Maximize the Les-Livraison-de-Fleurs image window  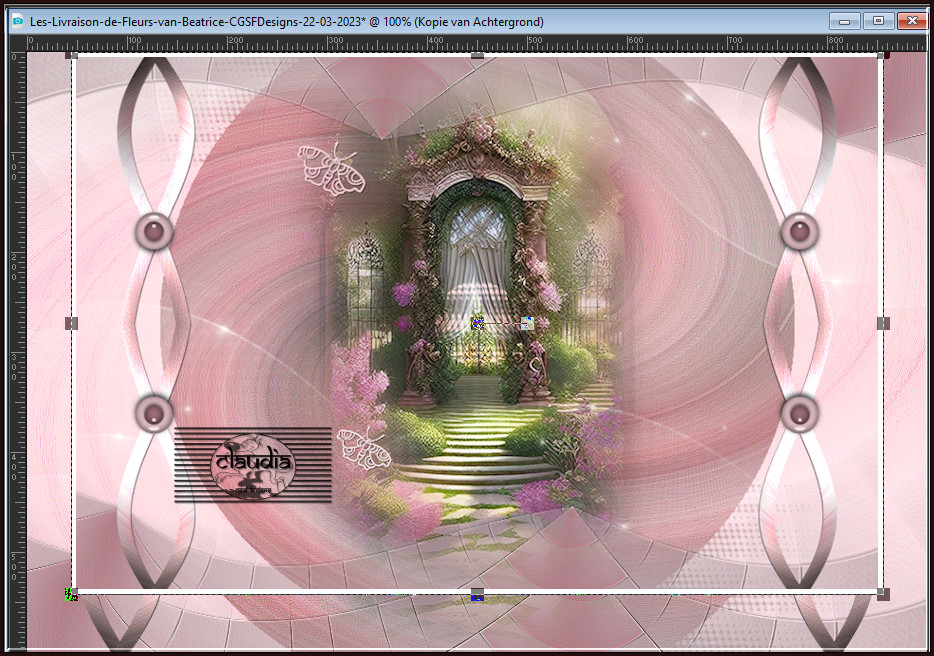coord(878,21)
